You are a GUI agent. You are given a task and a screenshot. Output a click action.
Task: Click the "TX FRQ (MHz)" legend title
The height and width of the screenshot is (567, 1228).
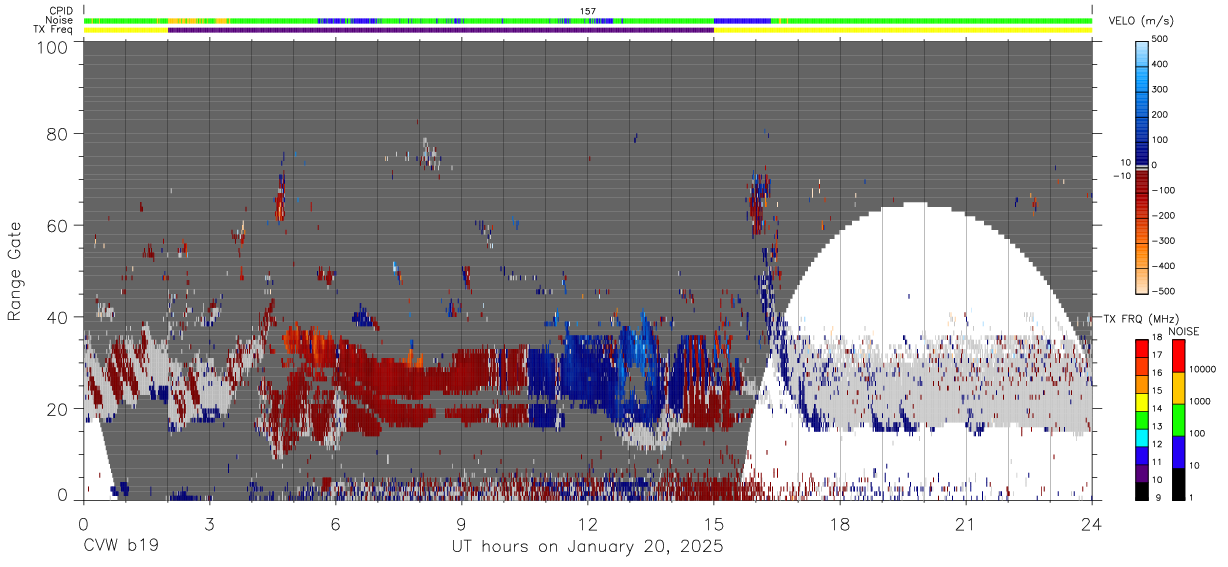[x=1141, y=318]
